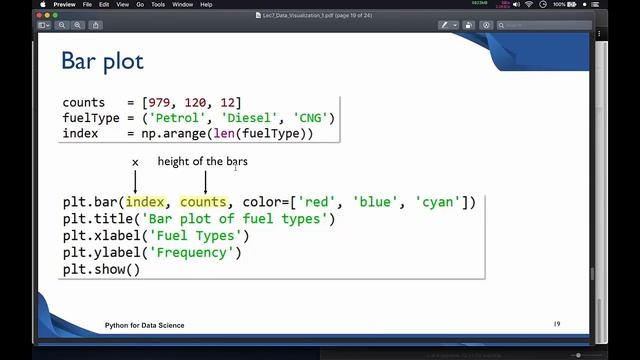Open the Preview application menu
This screenshot has height=360, width=640.
(x=64, y=4)
